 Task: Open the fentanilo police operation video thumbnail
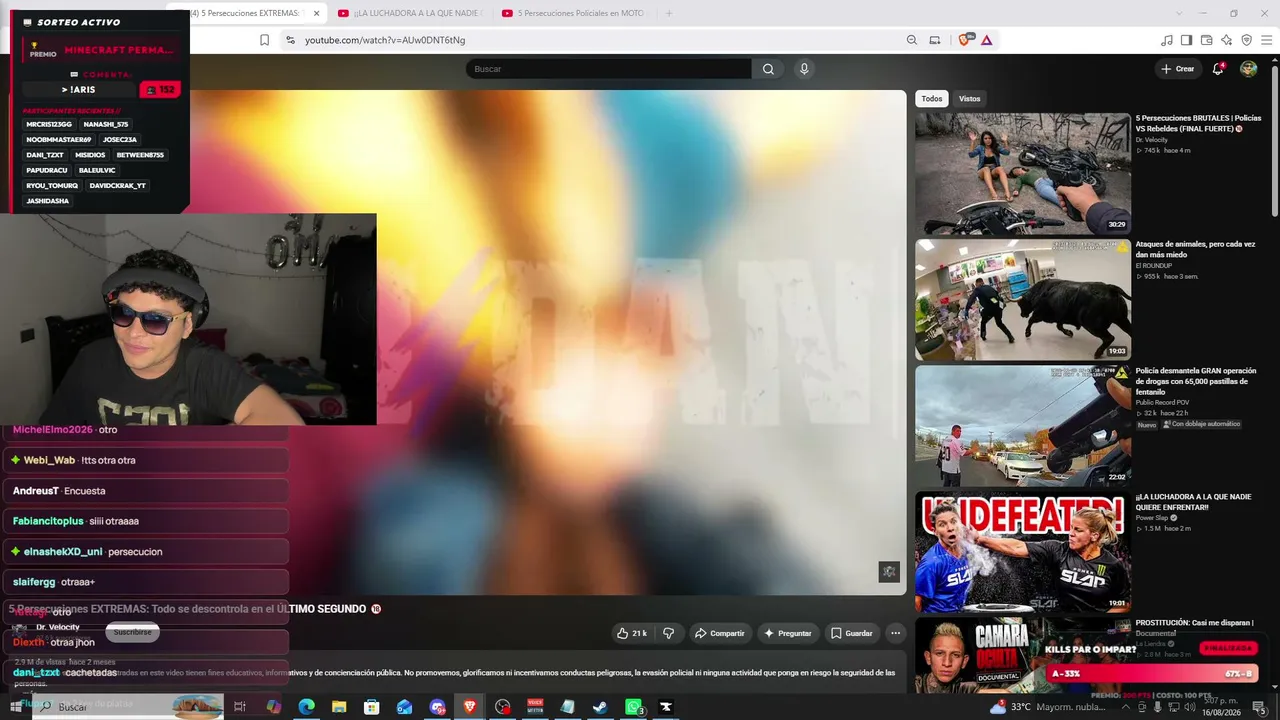point(1023,425)
